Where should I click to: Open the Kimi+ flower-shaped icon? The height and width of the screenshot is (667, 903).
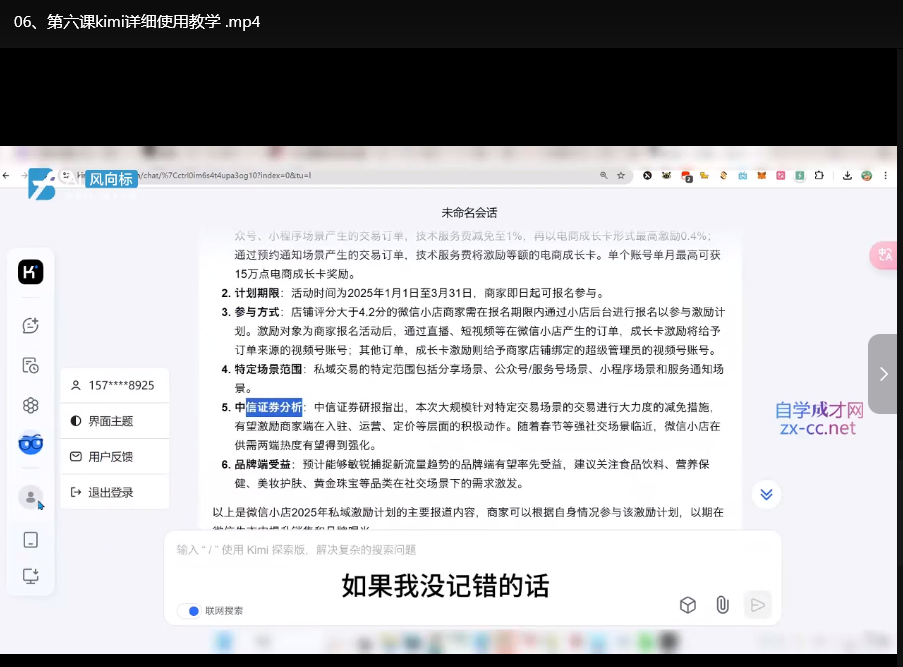click(x=31, y=405)
